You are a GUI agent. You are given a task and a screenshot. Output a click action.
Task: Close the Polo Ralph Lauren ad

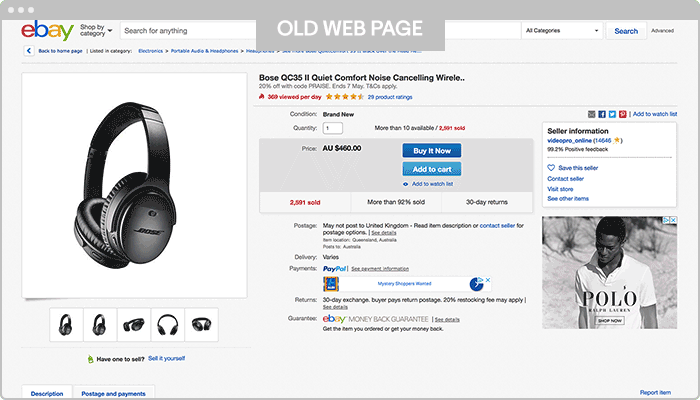pos(673,220)
